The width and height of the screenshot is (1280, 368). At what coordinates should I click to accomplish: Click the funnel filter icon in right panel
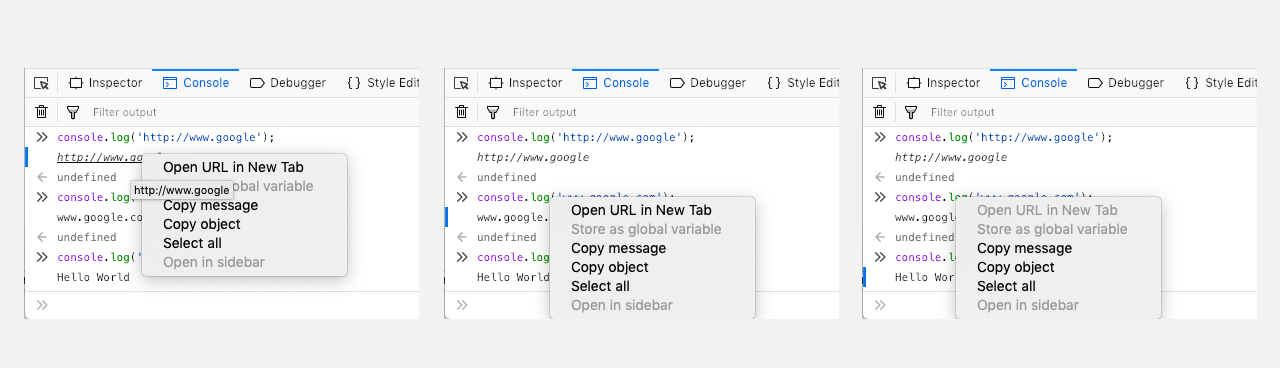910,112
